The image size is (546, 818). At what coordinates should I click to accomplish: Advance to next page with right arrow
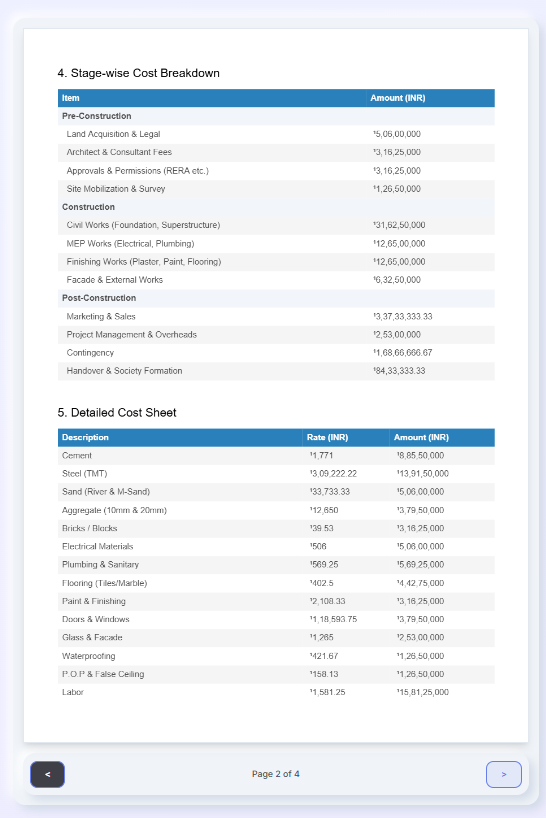[504, 774]
